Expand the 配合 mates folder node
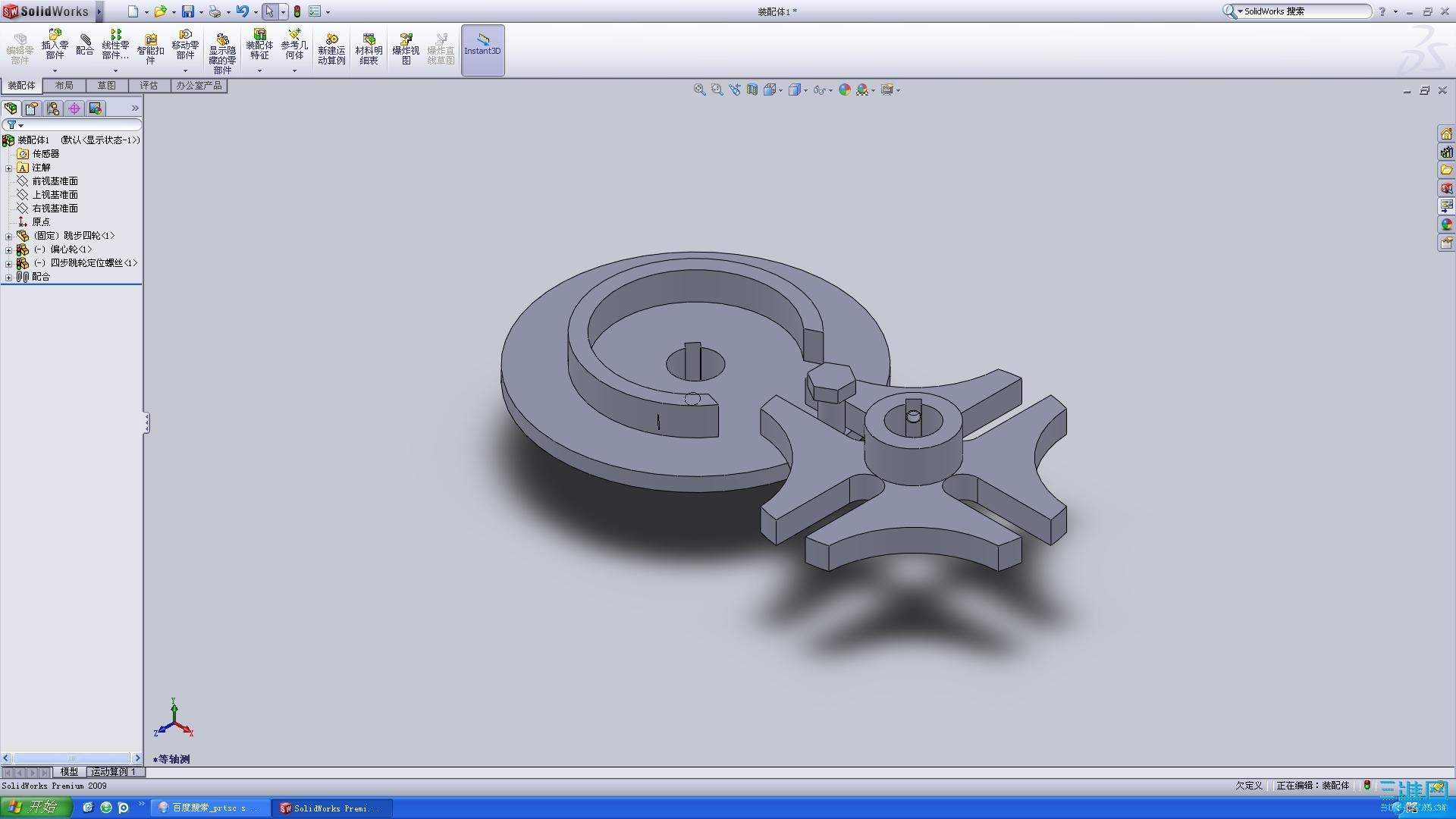The image size is (1456, 819). pyautogui.click(x=8, y=277)
